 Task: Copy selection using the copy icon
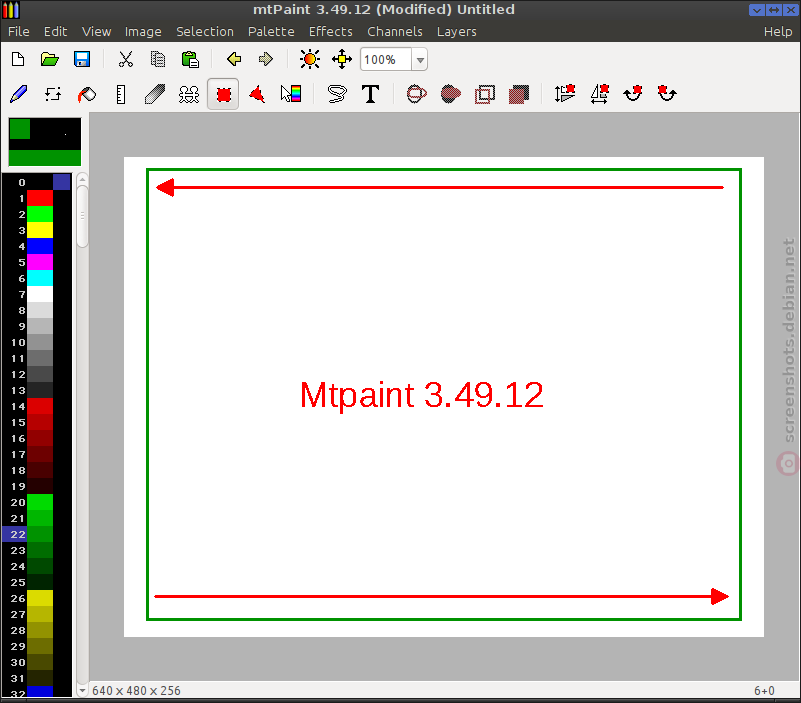click(x=158, y=59)
